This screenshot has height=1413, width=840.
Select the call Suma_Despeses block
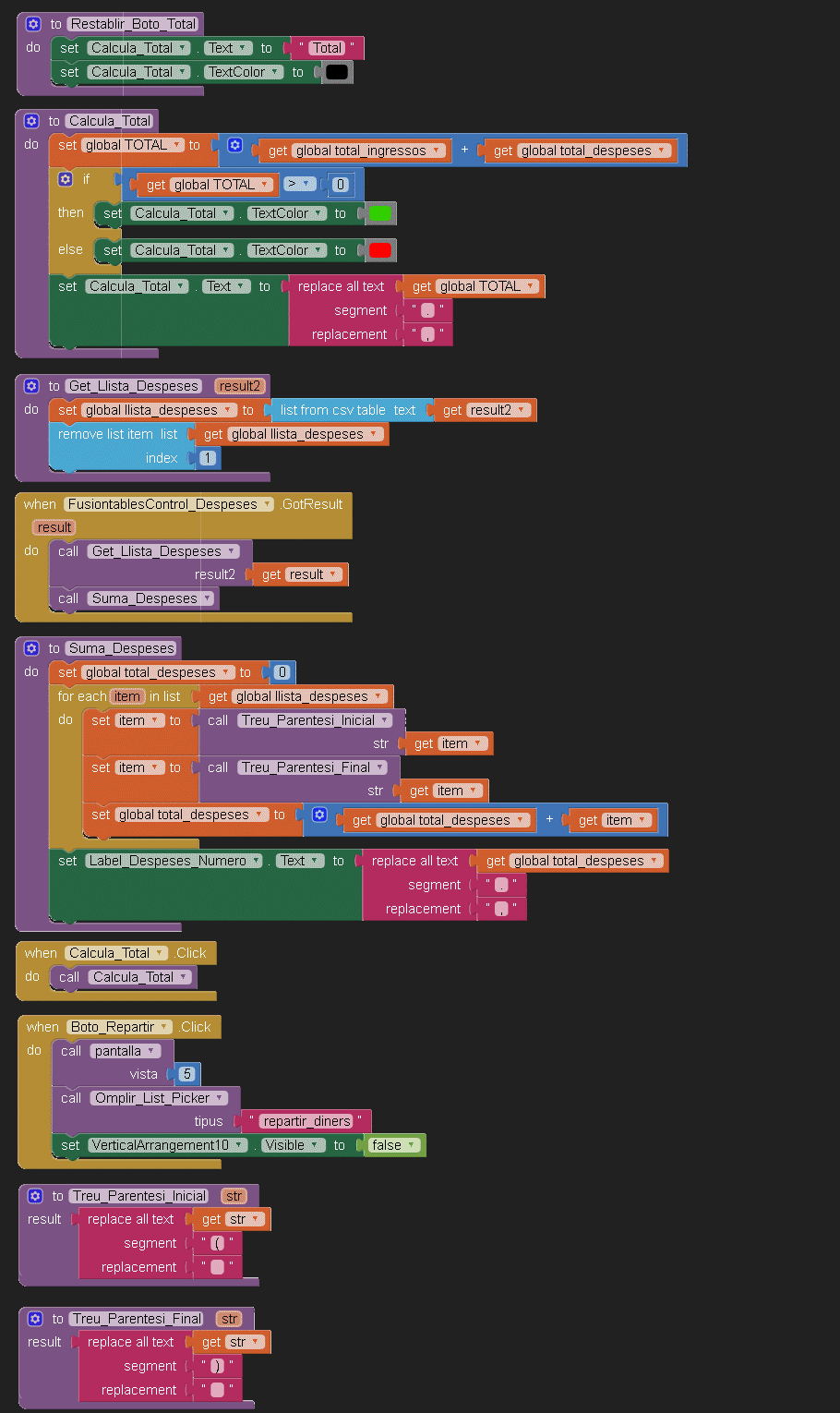pos(67,598)
